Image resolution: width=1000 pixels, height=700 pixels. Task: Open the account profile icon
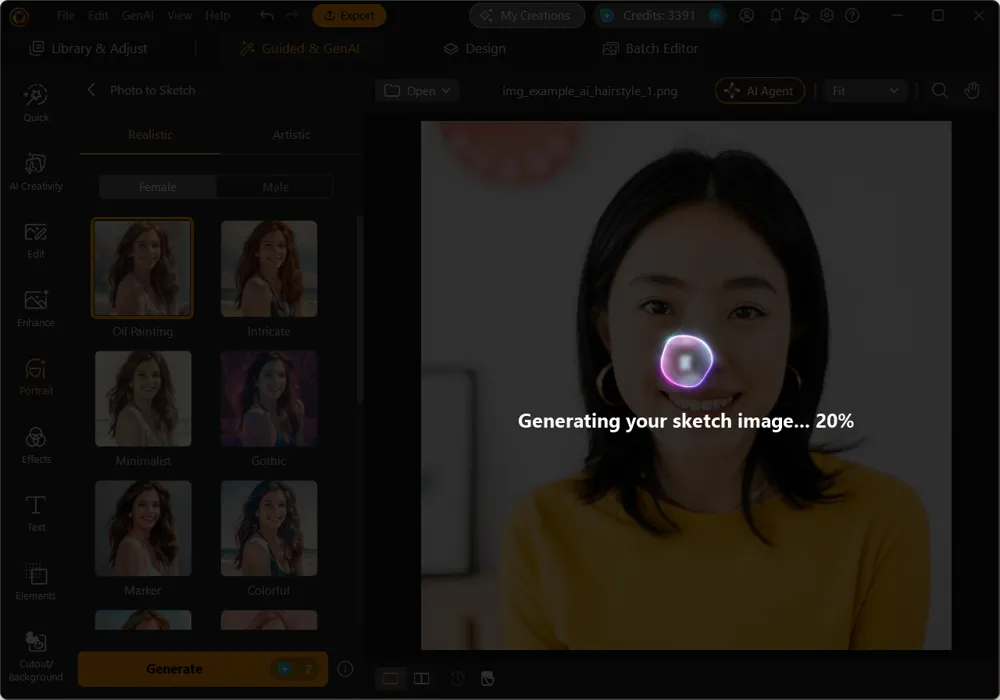tap(746, 15)
